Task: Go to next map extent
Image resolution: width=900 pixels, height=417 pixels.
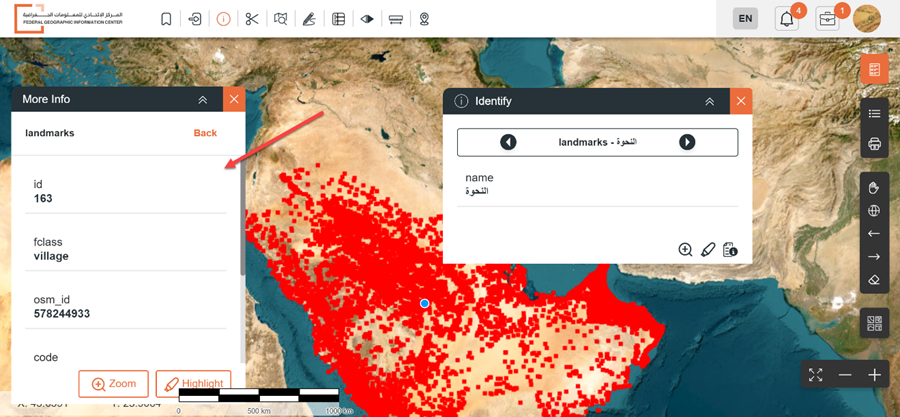Action: tap(874, 256)
